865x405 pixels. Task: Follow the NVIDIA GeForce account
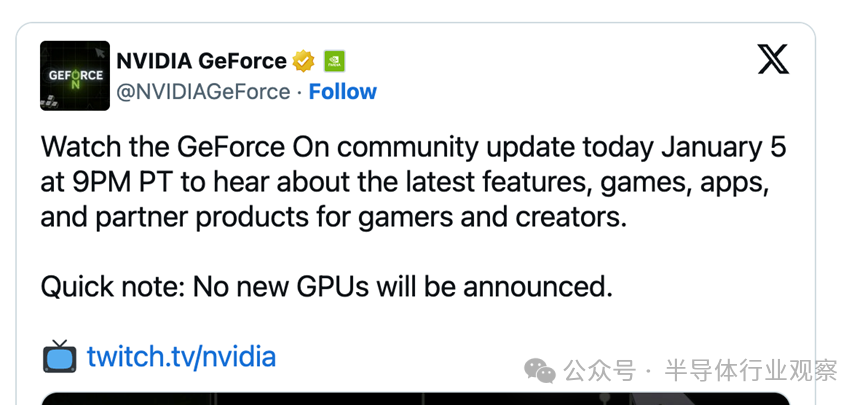pyautogui.click(x=342, y=92)
